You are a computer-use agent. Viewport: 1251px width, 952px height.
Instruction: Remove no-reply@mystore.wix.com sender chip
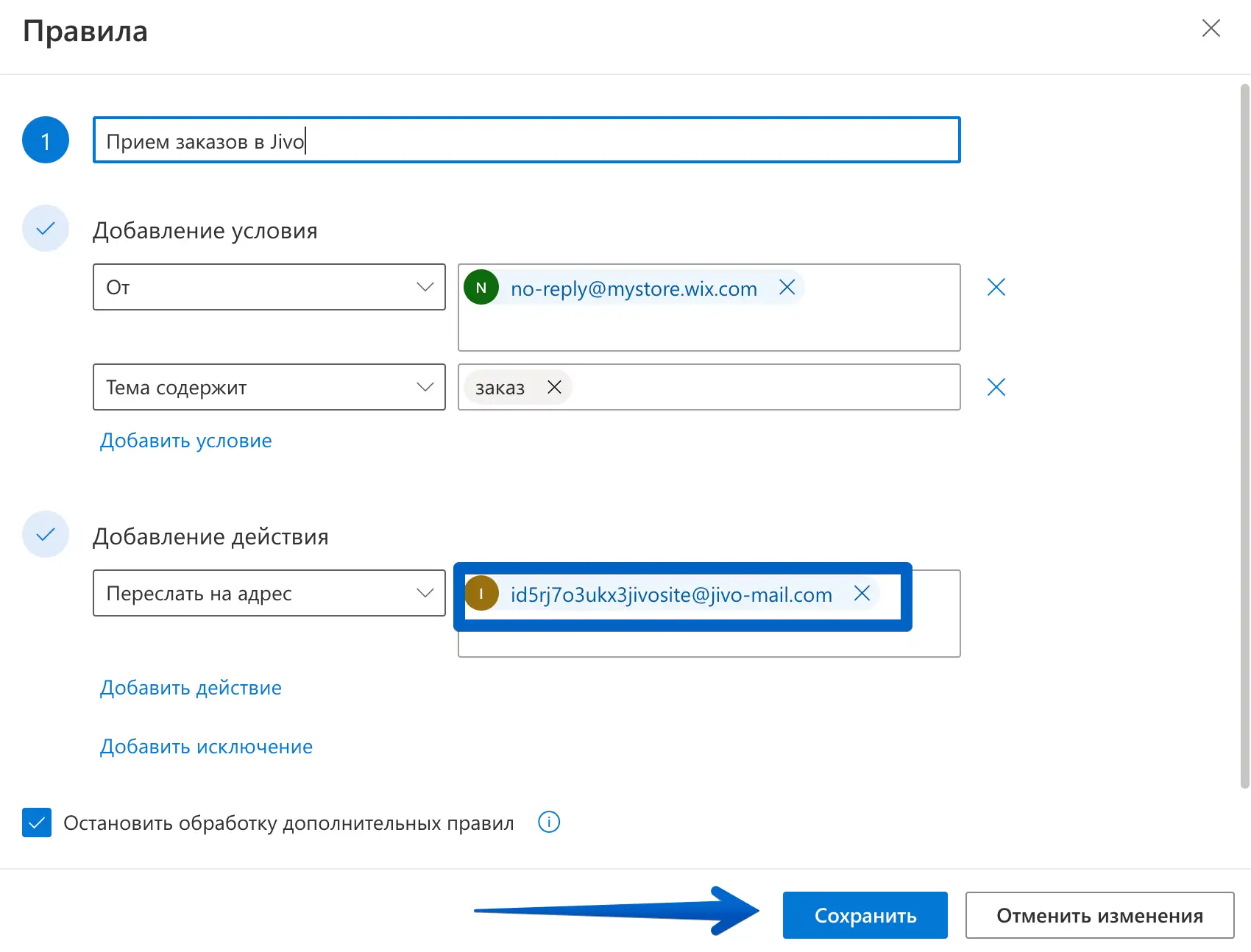pyautogui.click(x=787, y=288)
